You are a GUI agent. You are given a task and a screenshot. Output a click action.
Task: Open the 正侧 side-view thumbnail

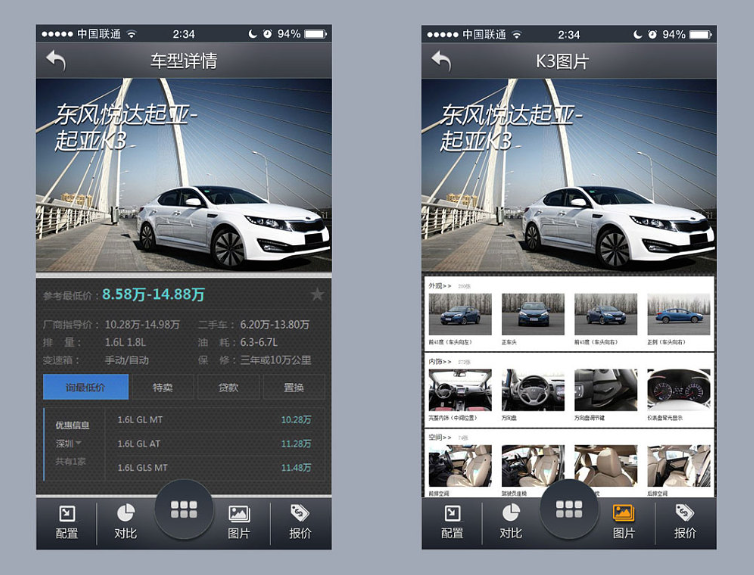[679, 314]
